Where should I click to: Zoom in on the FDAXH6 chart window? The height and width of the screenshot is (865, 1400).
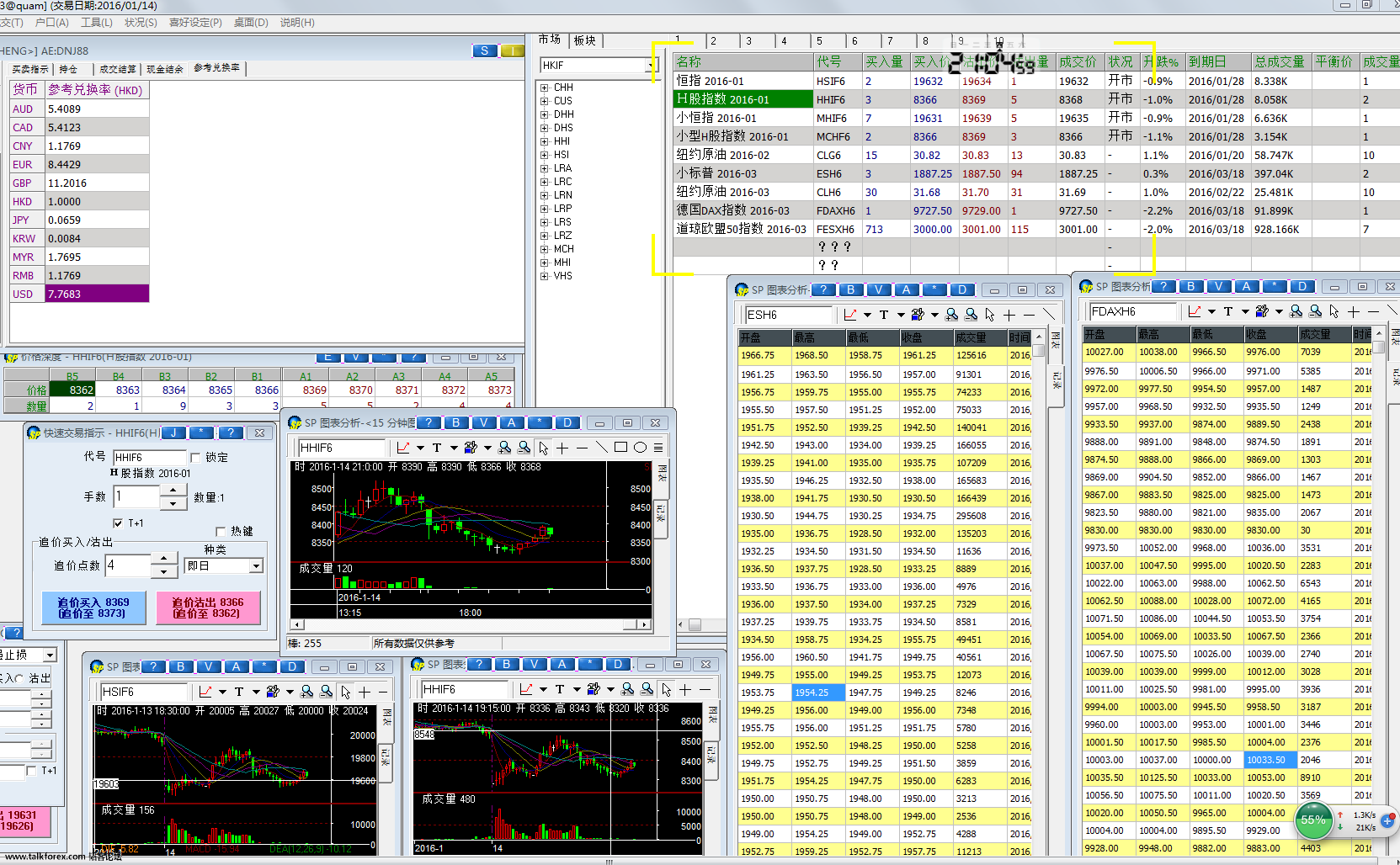pyautogui.click(x=1296, y=311)
